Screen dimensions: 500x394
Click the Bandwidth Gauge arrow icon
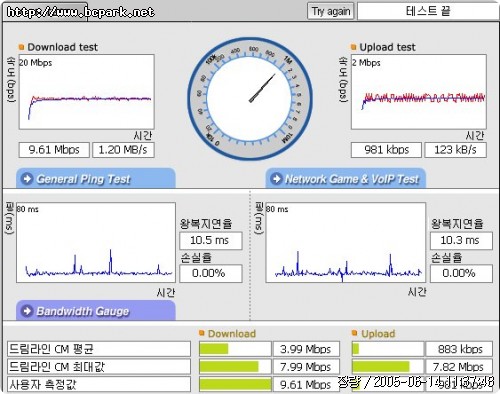coord(27,311)
